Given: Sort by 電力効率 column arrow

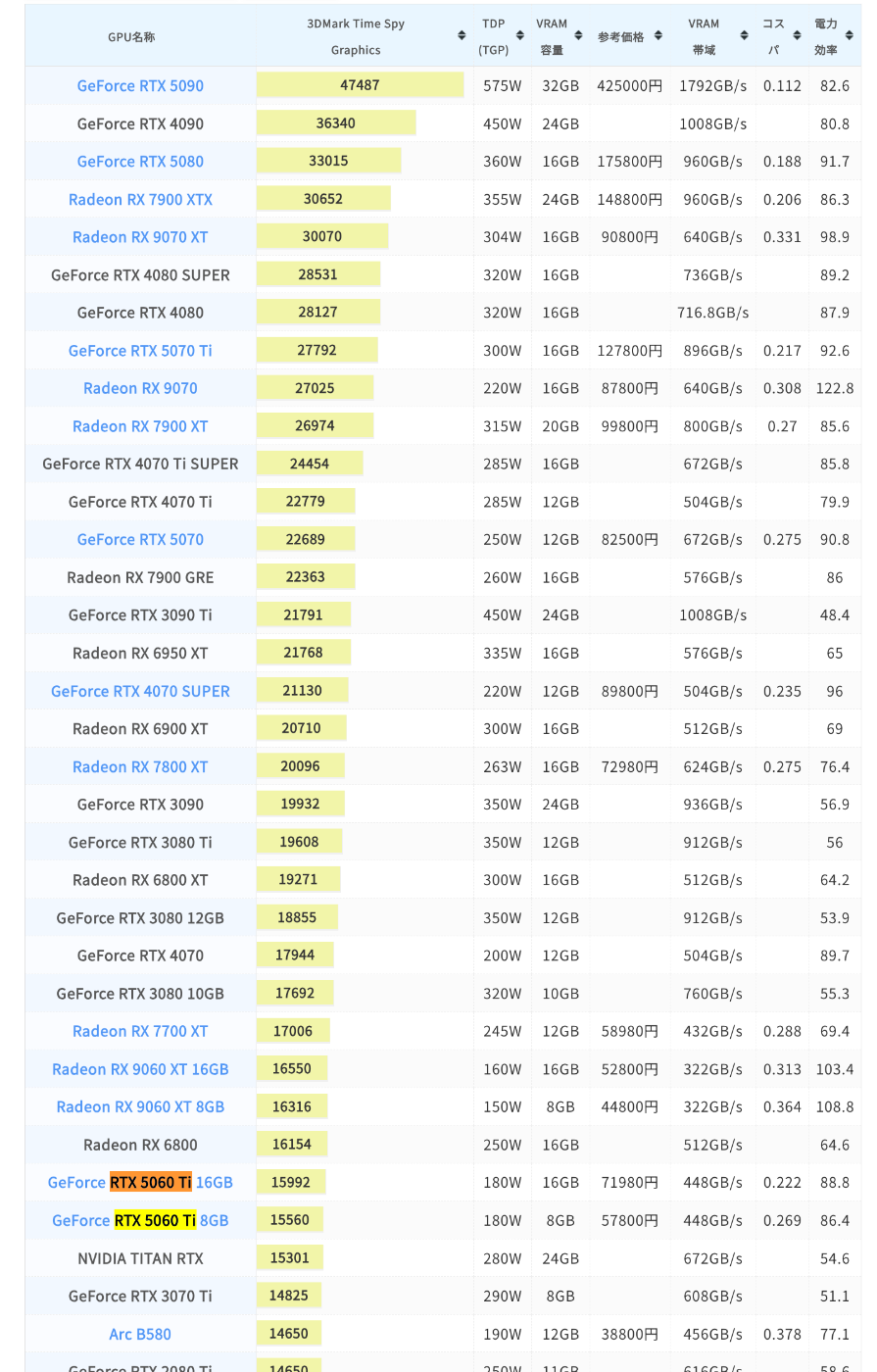Looking at the screenshot, I should pos(850,36).
